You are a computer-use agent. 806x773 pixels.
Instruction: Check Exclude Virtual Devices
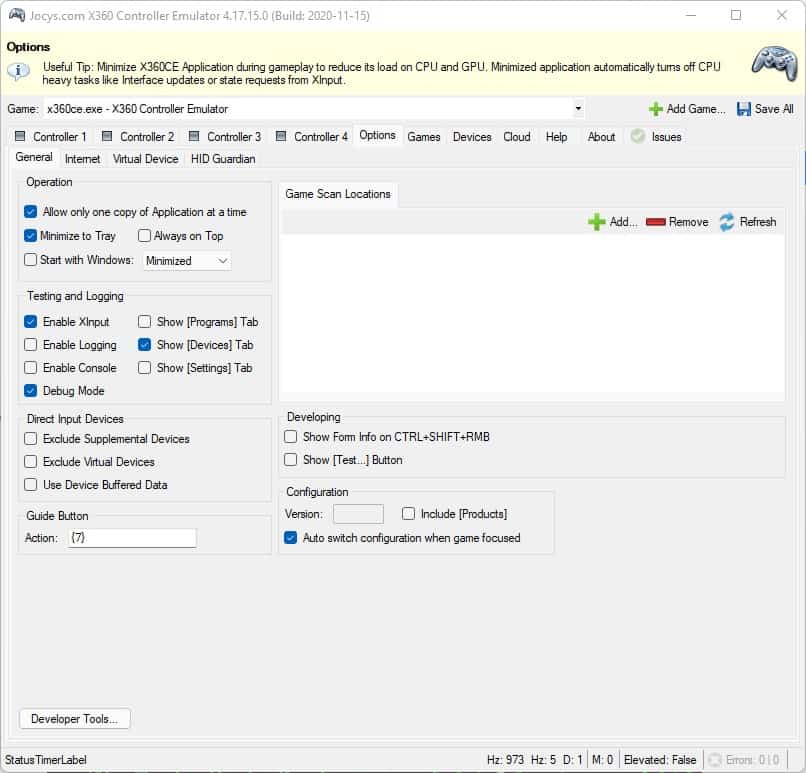click(30, 462)
